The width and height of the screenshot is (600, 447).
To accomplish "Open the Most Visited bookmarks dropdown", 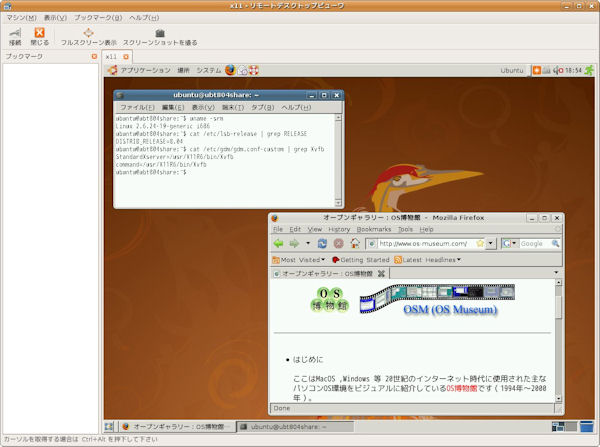I will pos(298,260).
